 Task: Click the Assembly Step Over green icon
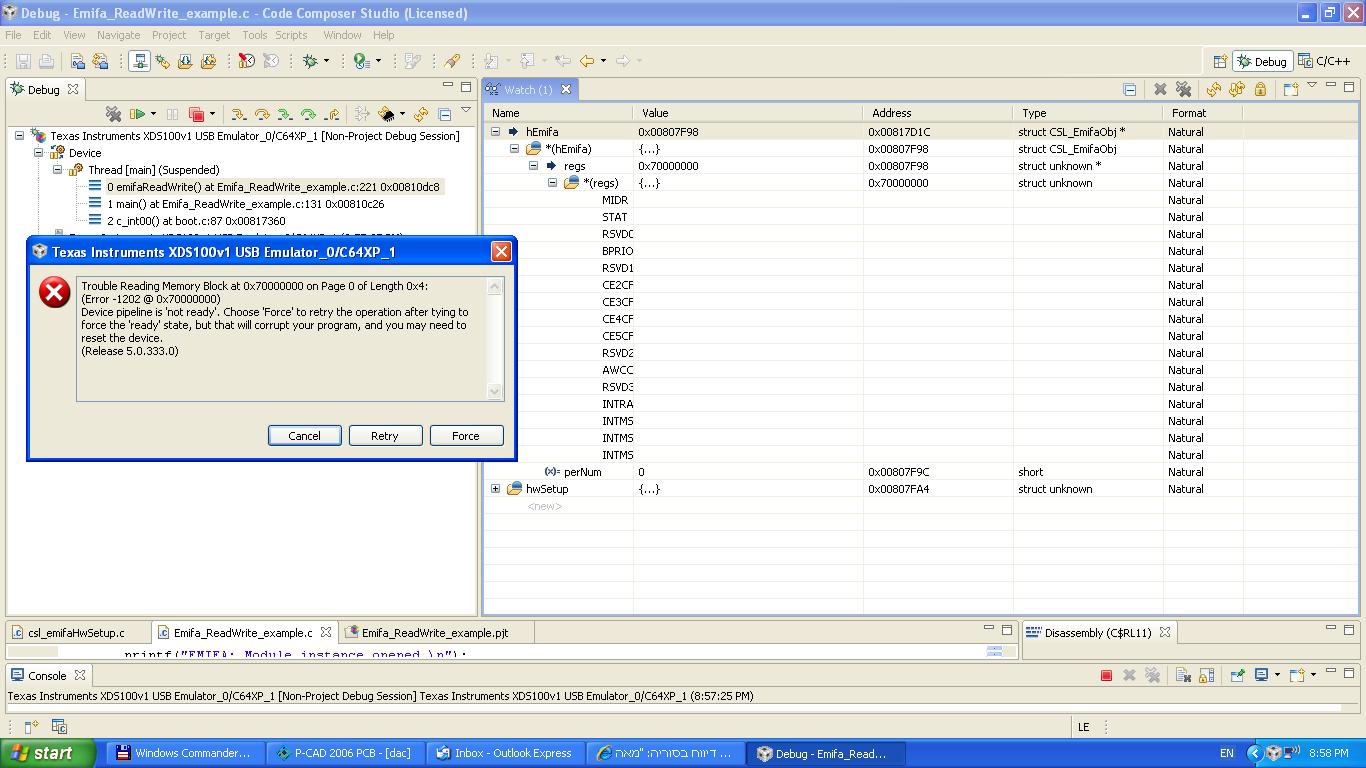click(x=308, y=114)
